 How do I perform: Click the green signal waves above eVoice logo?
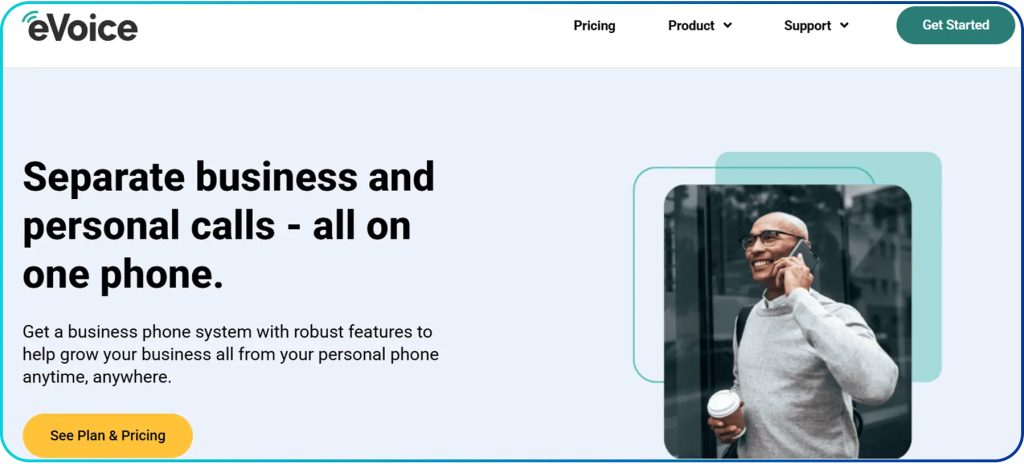click(29, 18)
